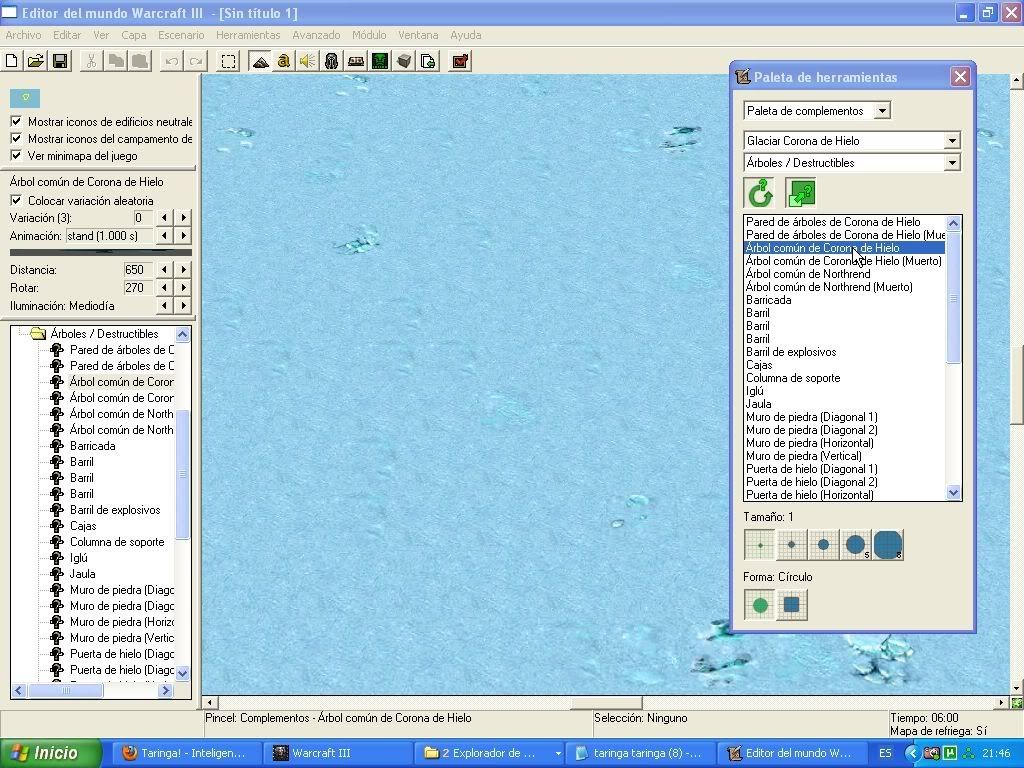Decrease the Variación value with left arrow
1024x768 pixels.
(x=165, y=217)
